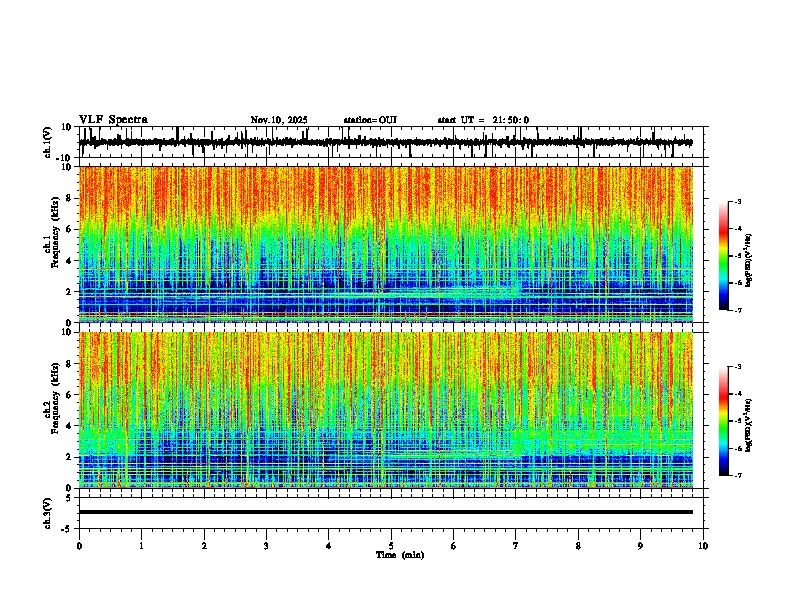Screen dimensions: 792x612
Task: Click the ch.1 spectrogram color bar
Action: [724, 256]
